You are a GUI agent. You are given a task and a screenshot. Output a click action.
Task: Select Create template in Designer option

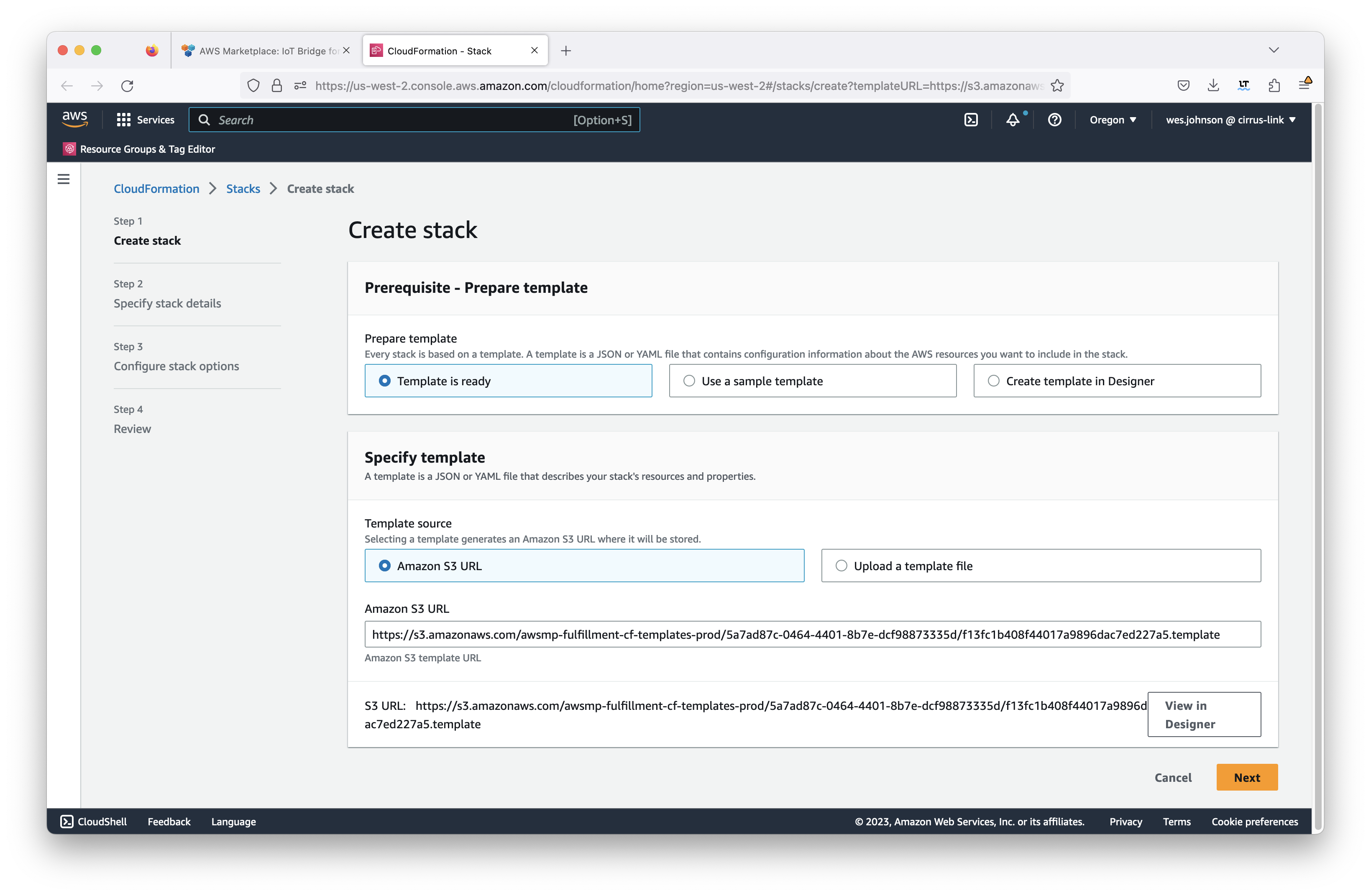tap(1117, 381)
